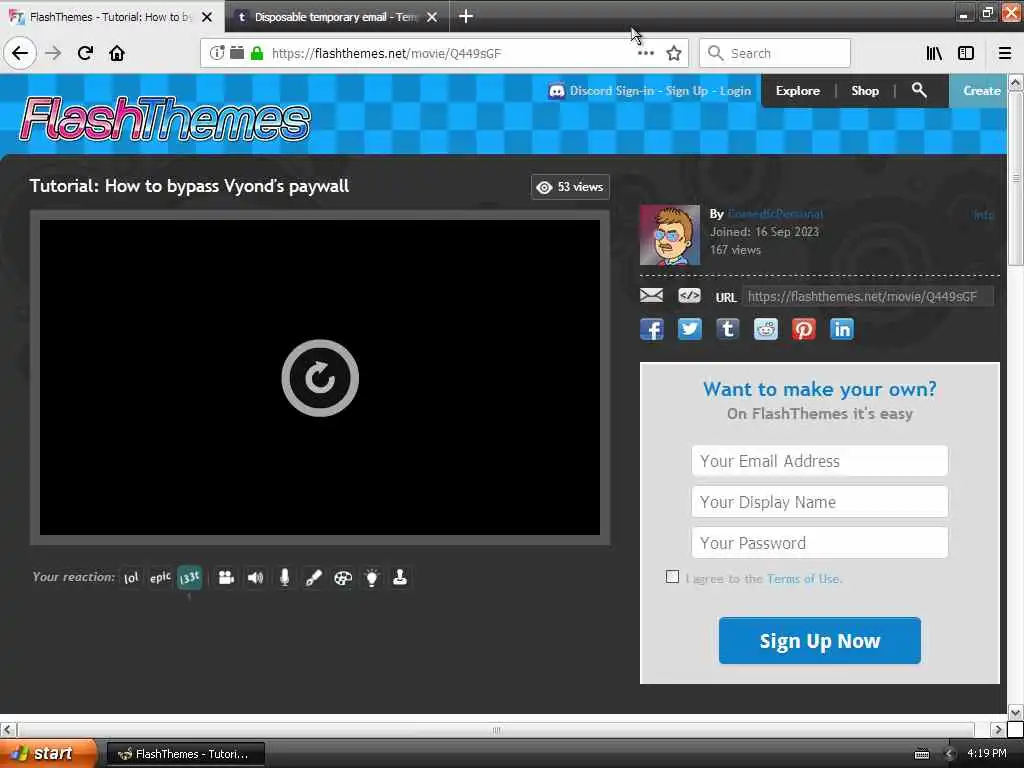The width and height of the screenshot is (1024, 768).
Task: Open a new browser tab
Action: [x=466, y=16]
